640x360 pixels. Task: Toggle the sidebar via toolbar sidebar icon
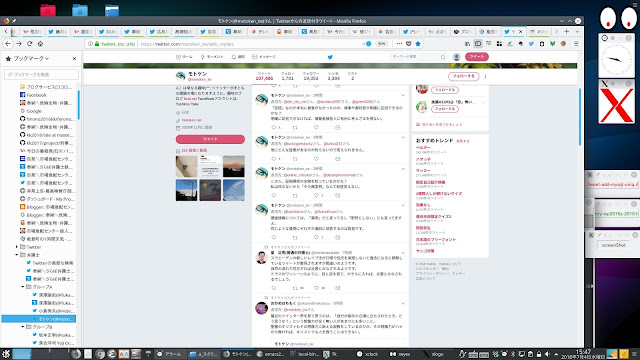(x=478, y=44)
